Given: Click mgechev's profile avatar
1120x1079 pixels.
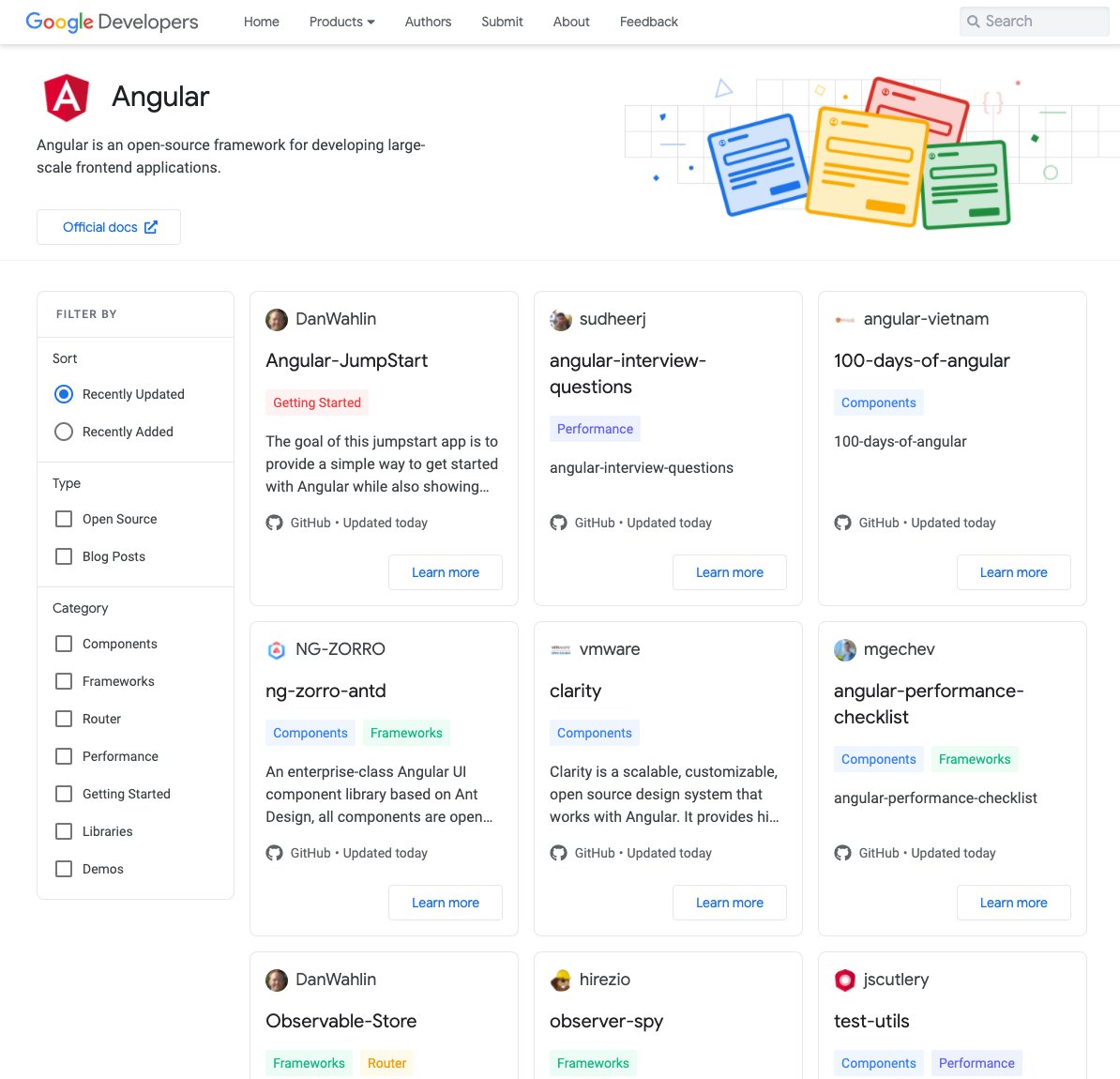Looking at the screenshot, I should pyautogui.click(x=844, y=648).
